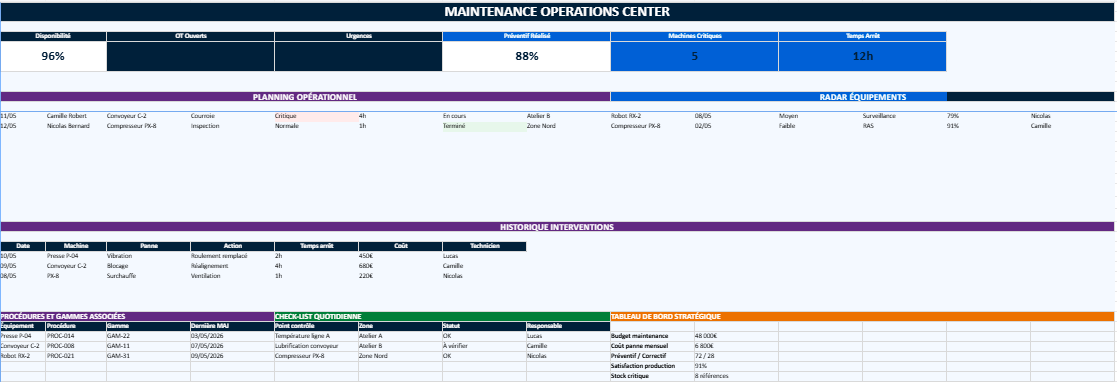Click the '8 références' stock cell
The height and width of the screenshot is (382, 1117).
(x=737, y=376)
